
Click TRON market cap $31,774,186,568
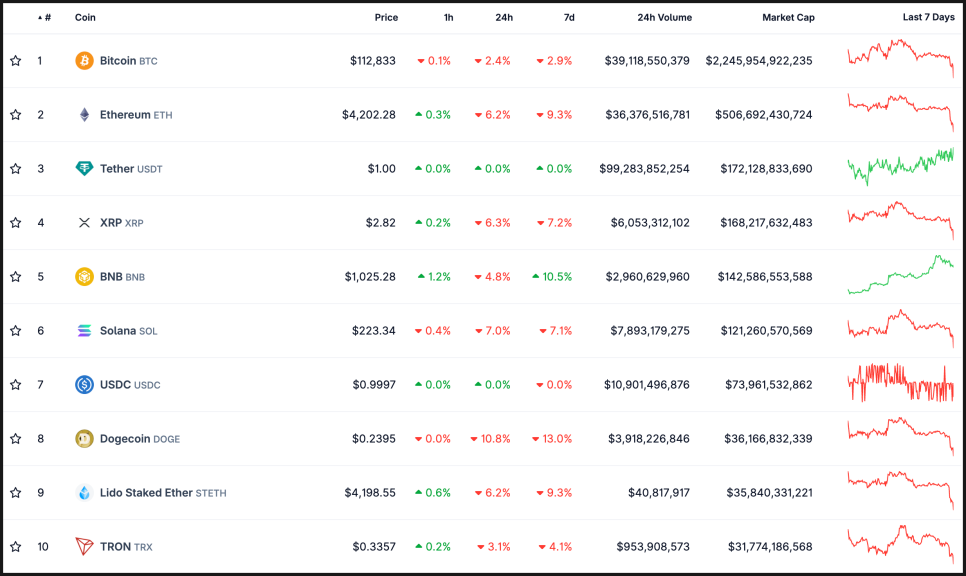[x=770, y=546]
